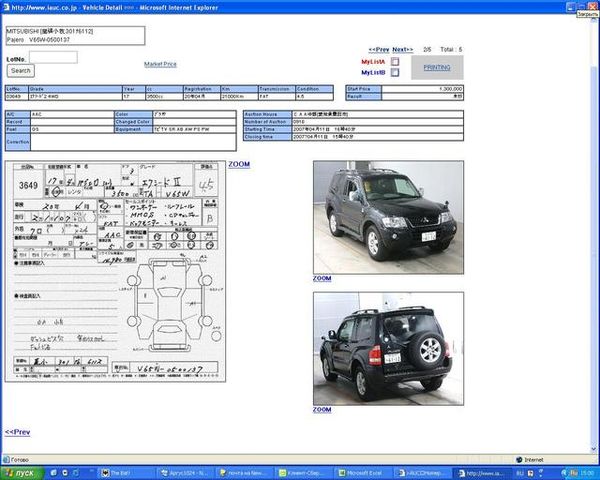Viewport: 600px width, 480px height.
Task: Select the Number of Auction value 0916
Action: pos(378,122)
